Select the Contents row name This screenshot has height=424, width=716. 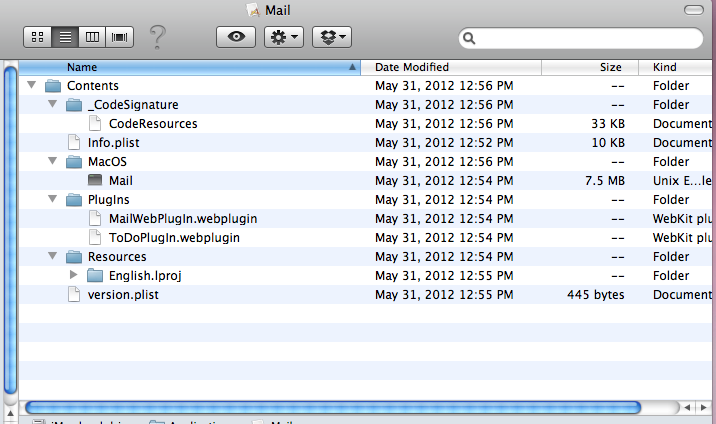(93, 86)
